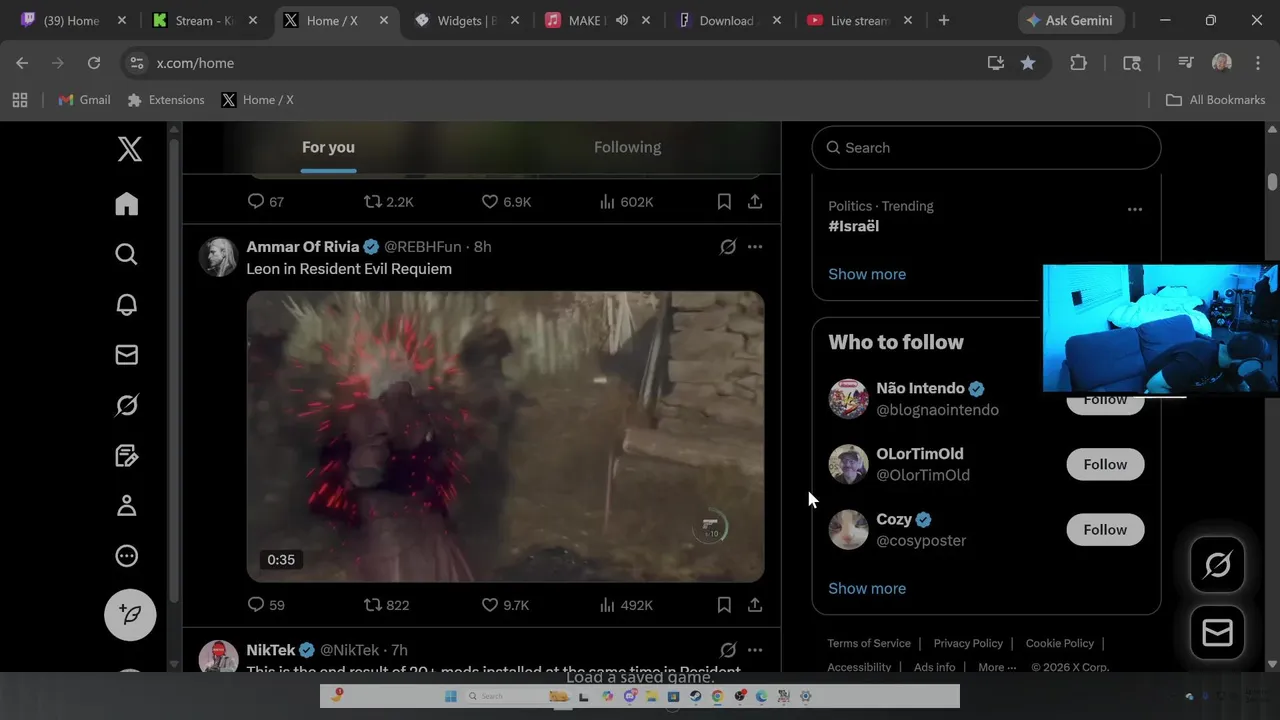Viewport: 1280px width, 720px height.
Task: Open Profile person icon in sidebar
Action: click(x=127, y=506)
